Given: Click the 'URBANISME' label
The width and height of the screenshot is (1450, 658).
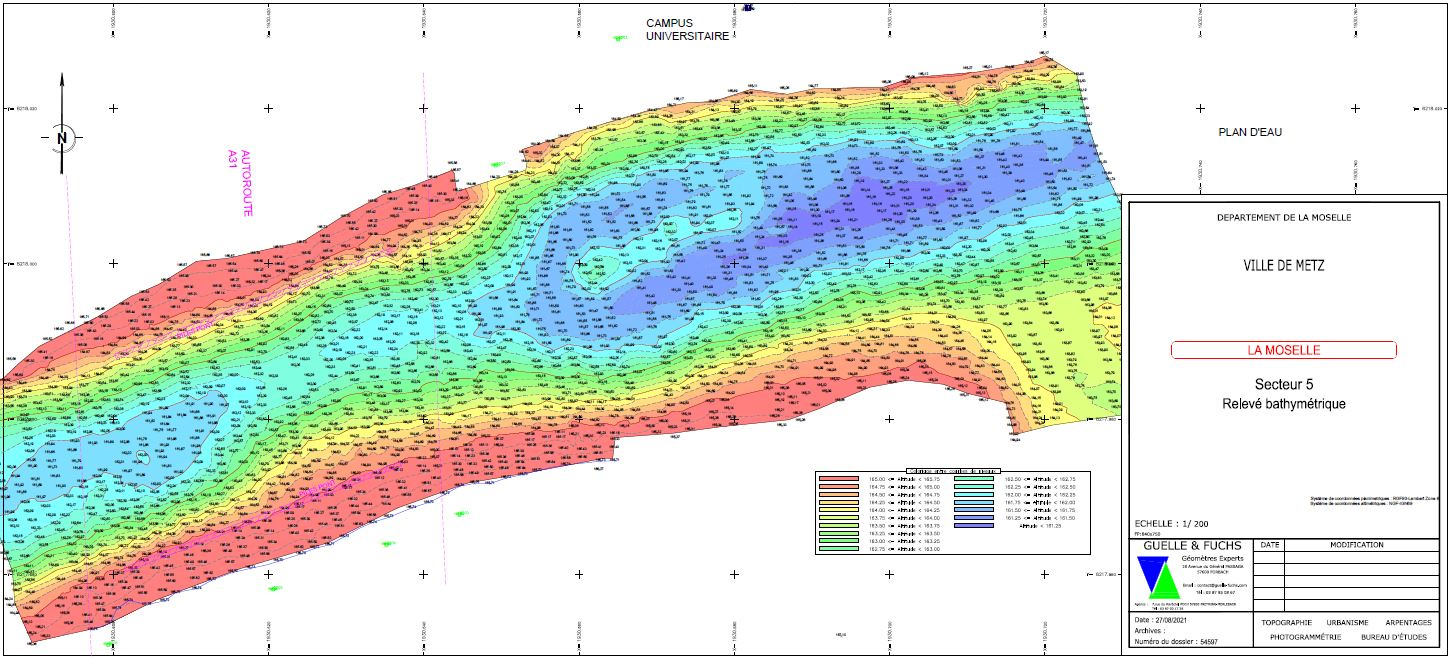Looking at the screenshot, I should [1347, 622].
